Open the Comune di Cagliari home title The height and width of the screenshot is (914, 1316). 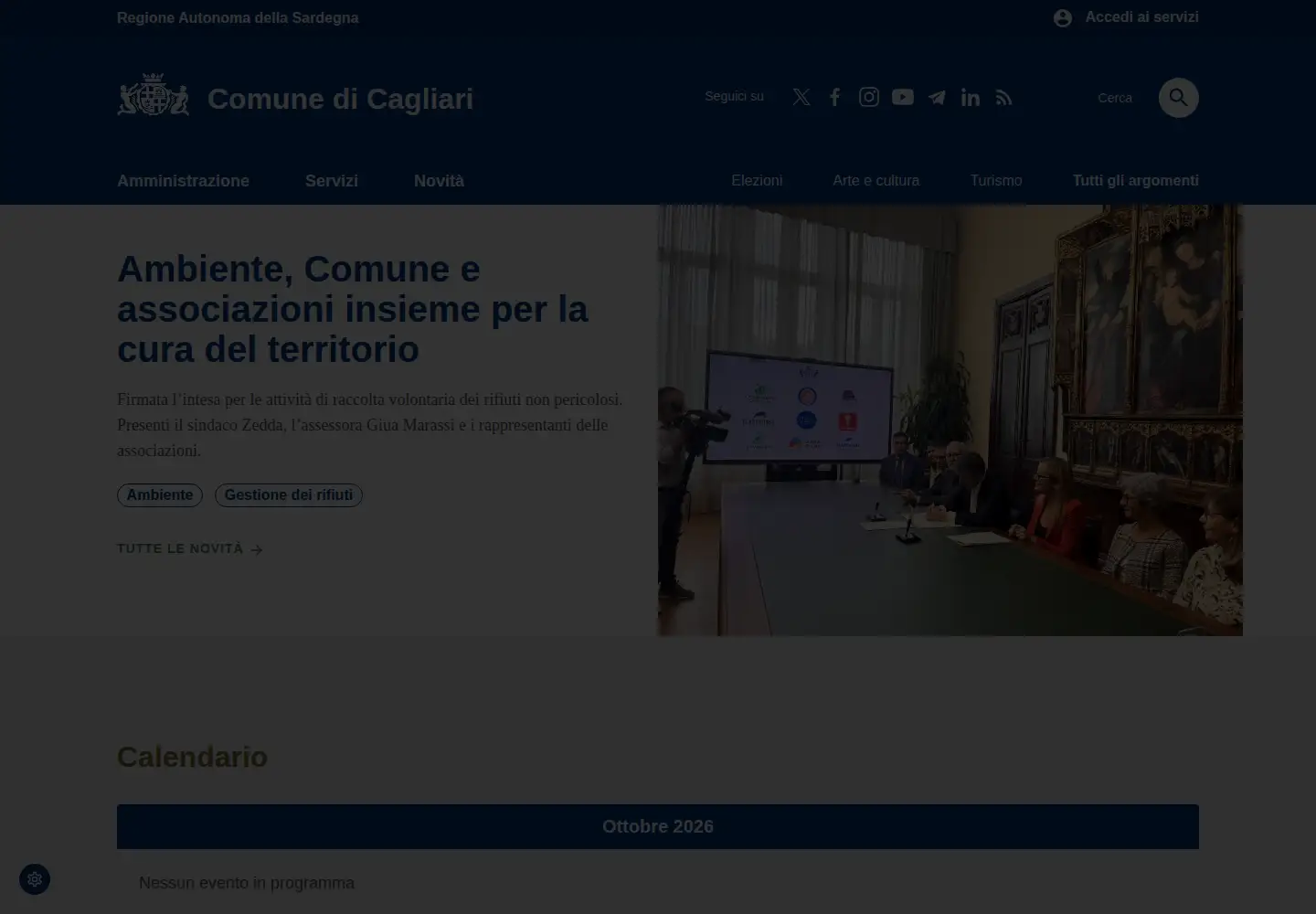click(x=340, y=99)
